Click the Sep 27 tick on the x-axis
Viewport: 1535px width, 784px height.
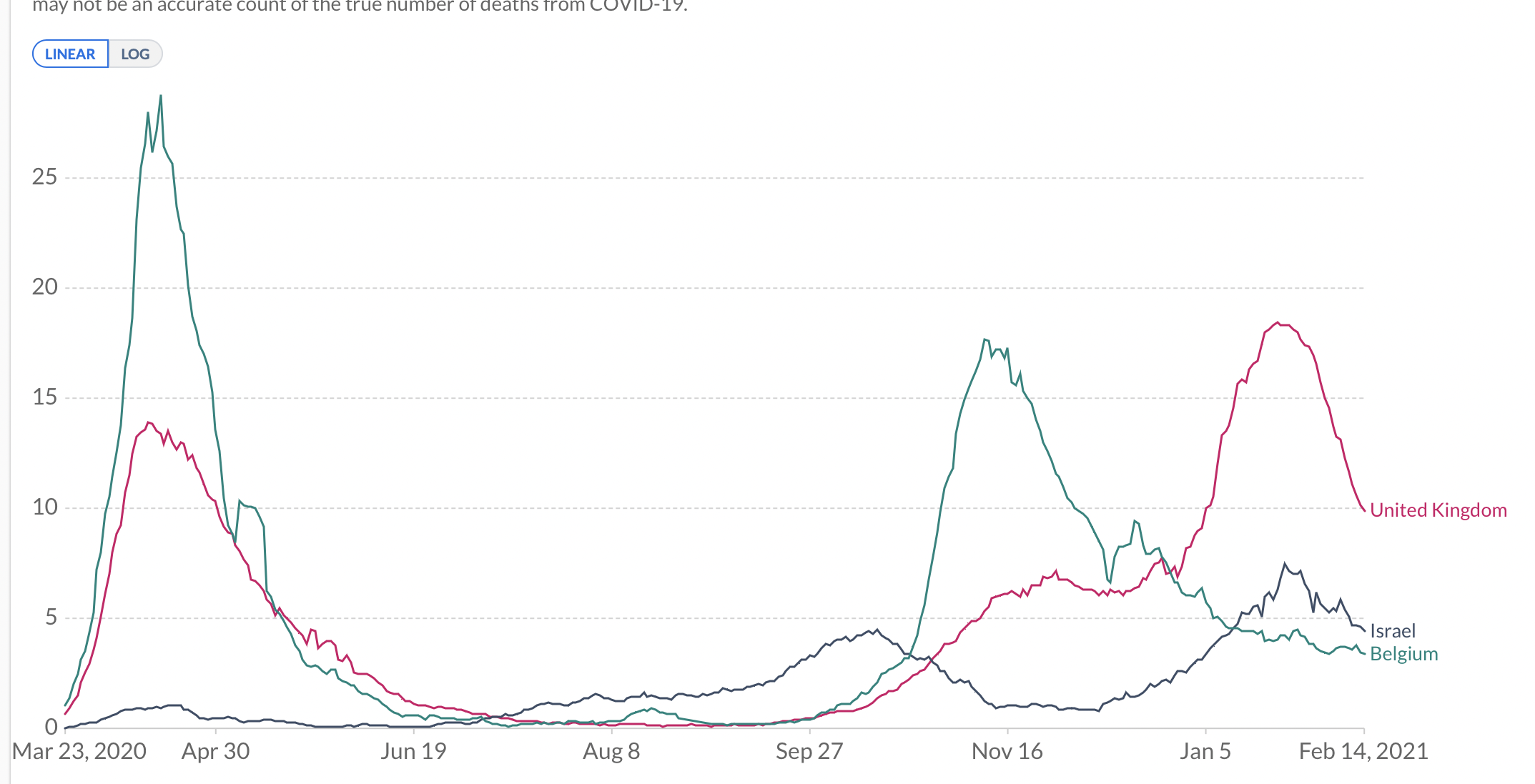coord(809,751)
